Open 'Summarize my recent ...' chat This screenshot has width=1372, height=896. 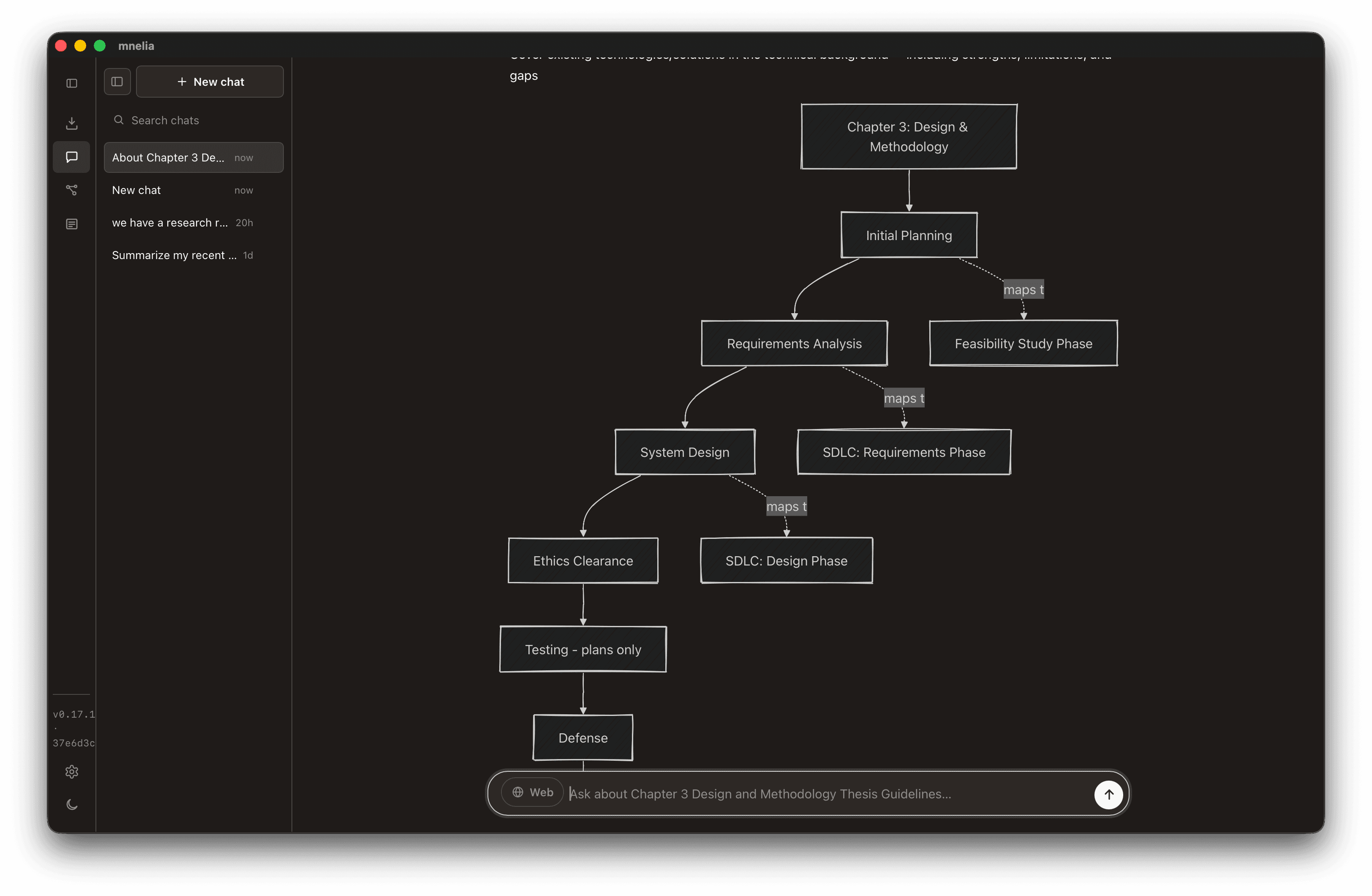pyautogui.click(x=193, y=255)
